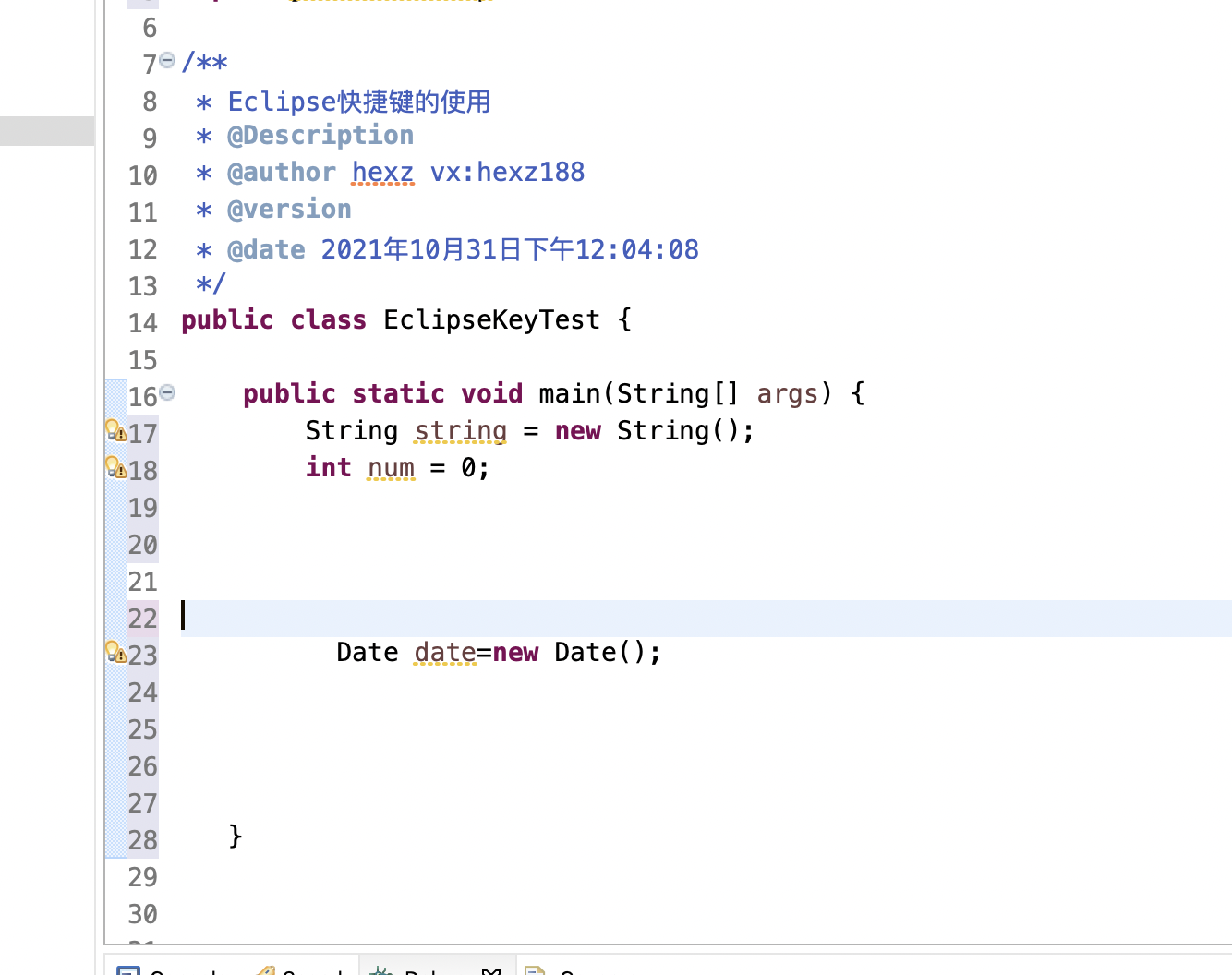Fold the main method at line 16
Viewport: 1232px width, 975px height.
[167, 393]
